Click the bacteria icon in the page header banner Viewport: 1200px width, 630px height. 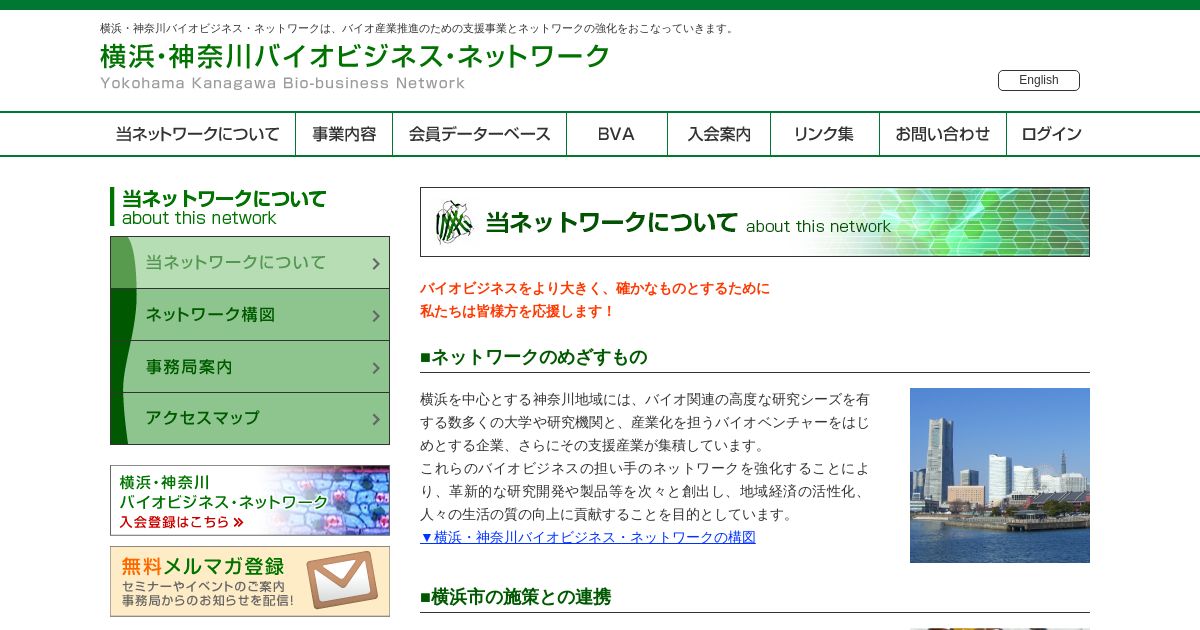click(454, 222)
